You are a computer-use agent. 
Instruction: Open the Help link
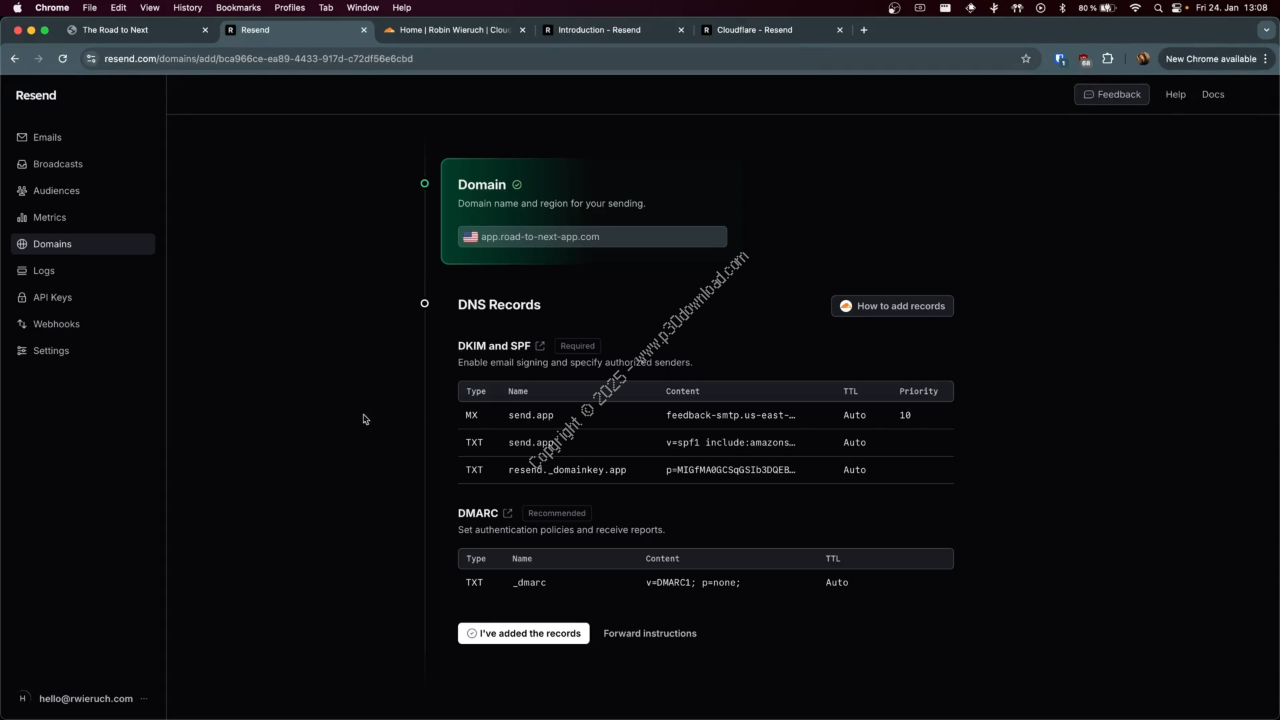pyautogui.click(x=1175, y=94)
